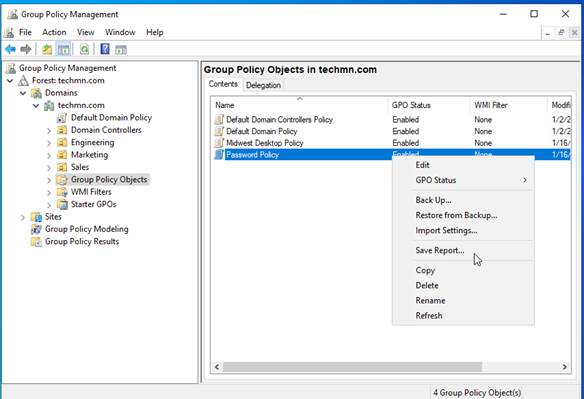This screenshot has height=399, width=584.
Task: Click the Show/Hide Action Pane toolbar icon
Action: pos(121,50)
